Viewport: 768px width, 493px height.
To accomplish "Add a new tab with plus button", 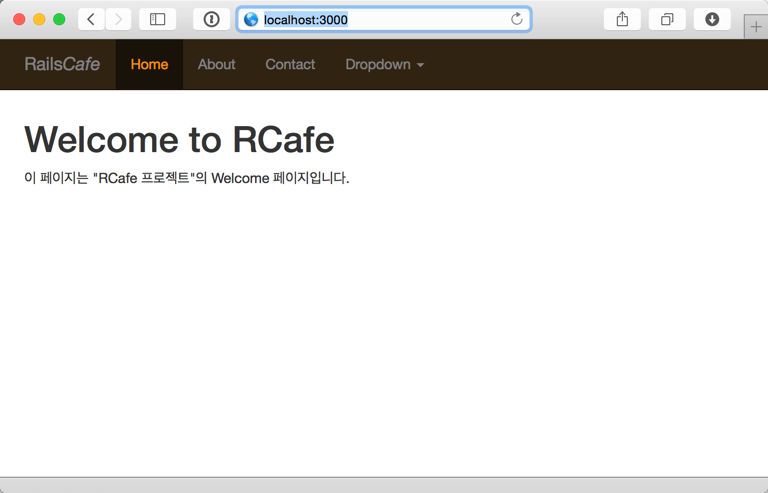I will coord(756,27).
